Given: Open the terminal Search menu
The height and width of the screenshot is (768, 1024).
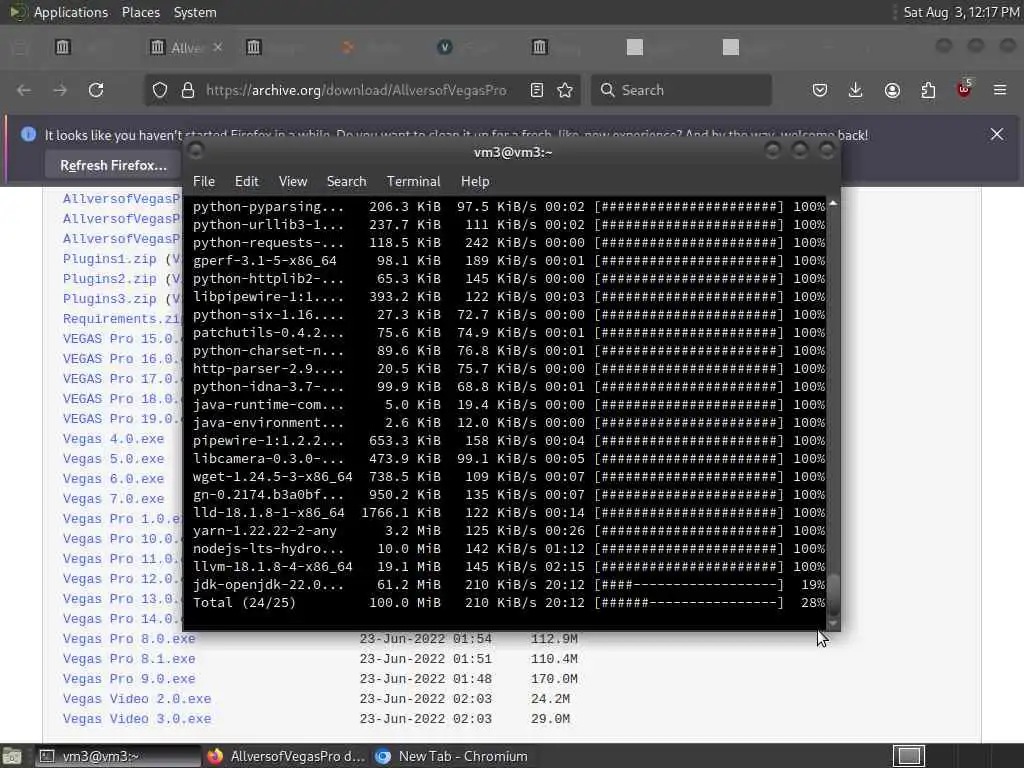Looking at the screenshot, I should point(346,182).
